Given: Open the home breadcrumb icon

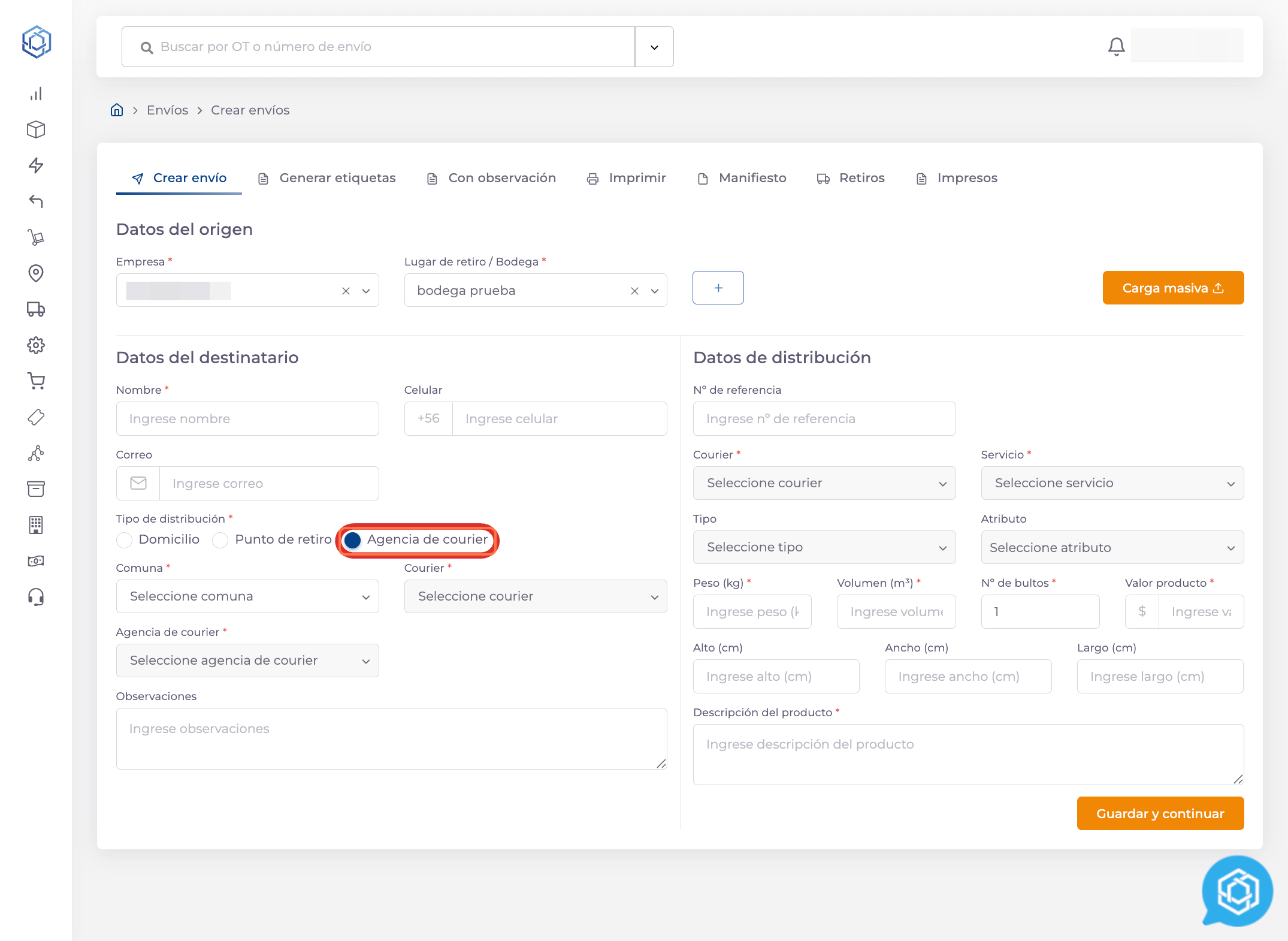Looking at the screenshot, I should point(117,110).
